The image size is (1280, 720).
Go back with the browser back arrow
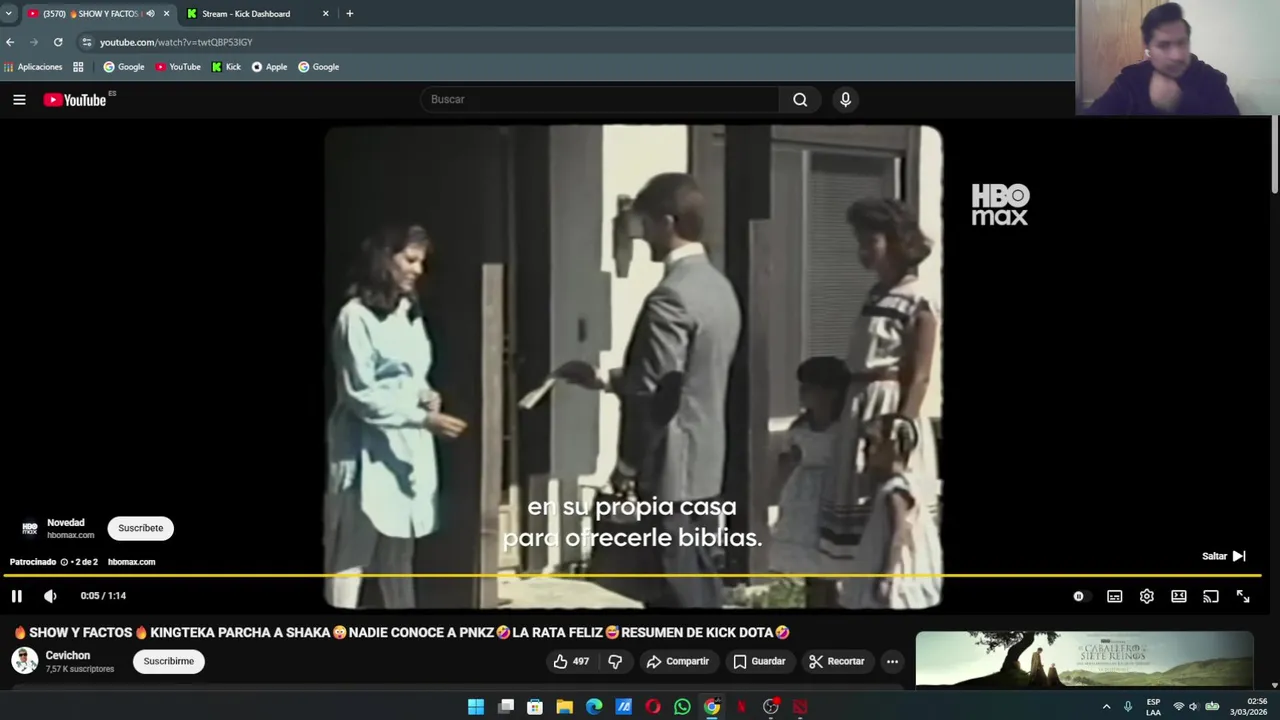pos(10,42)
